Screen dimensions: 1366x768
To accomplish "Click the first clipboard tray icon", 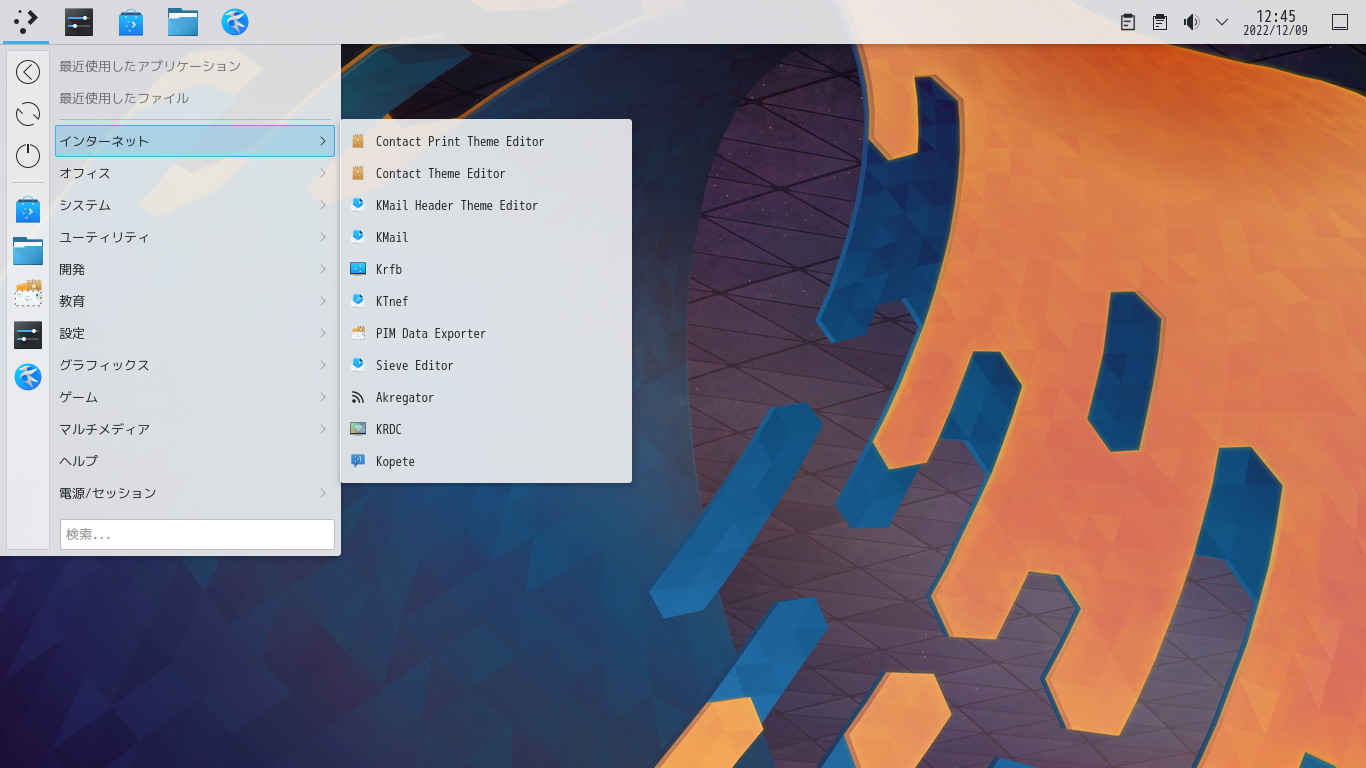I will 1128,22.
